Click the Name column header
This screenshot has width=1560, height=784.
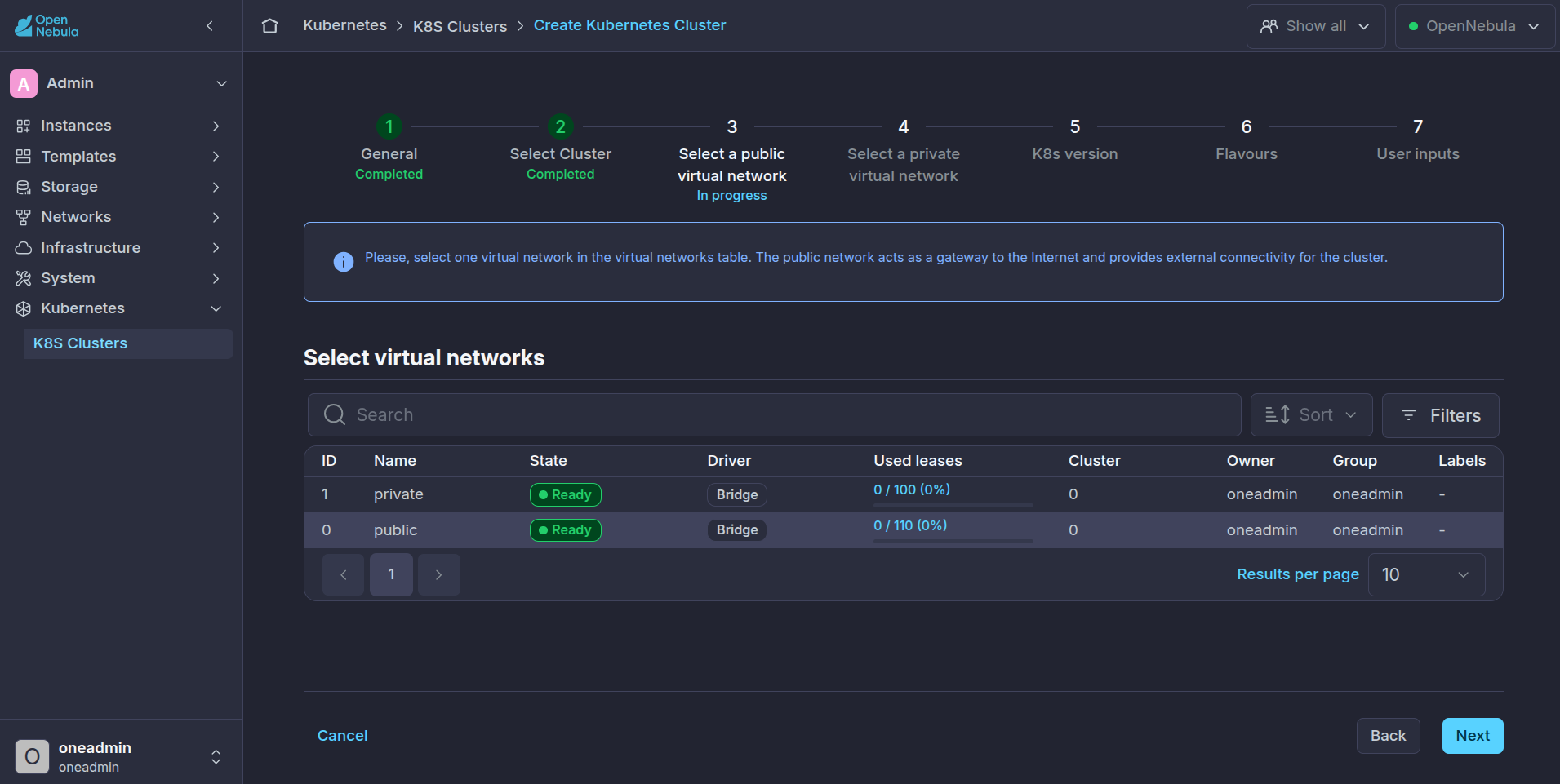coord(395,461)
